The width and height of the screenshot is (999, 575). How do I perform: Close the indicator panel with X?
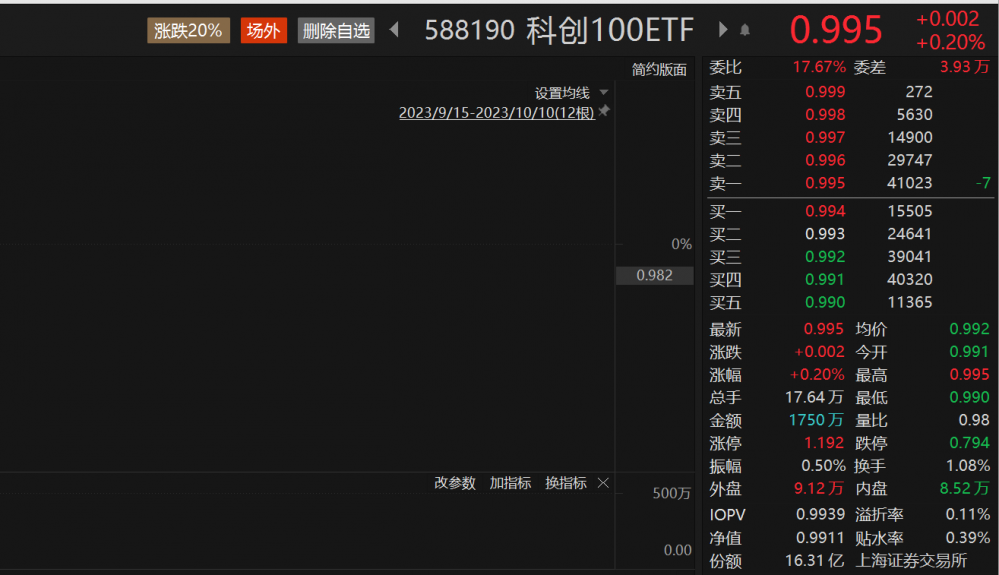[603, 483]
